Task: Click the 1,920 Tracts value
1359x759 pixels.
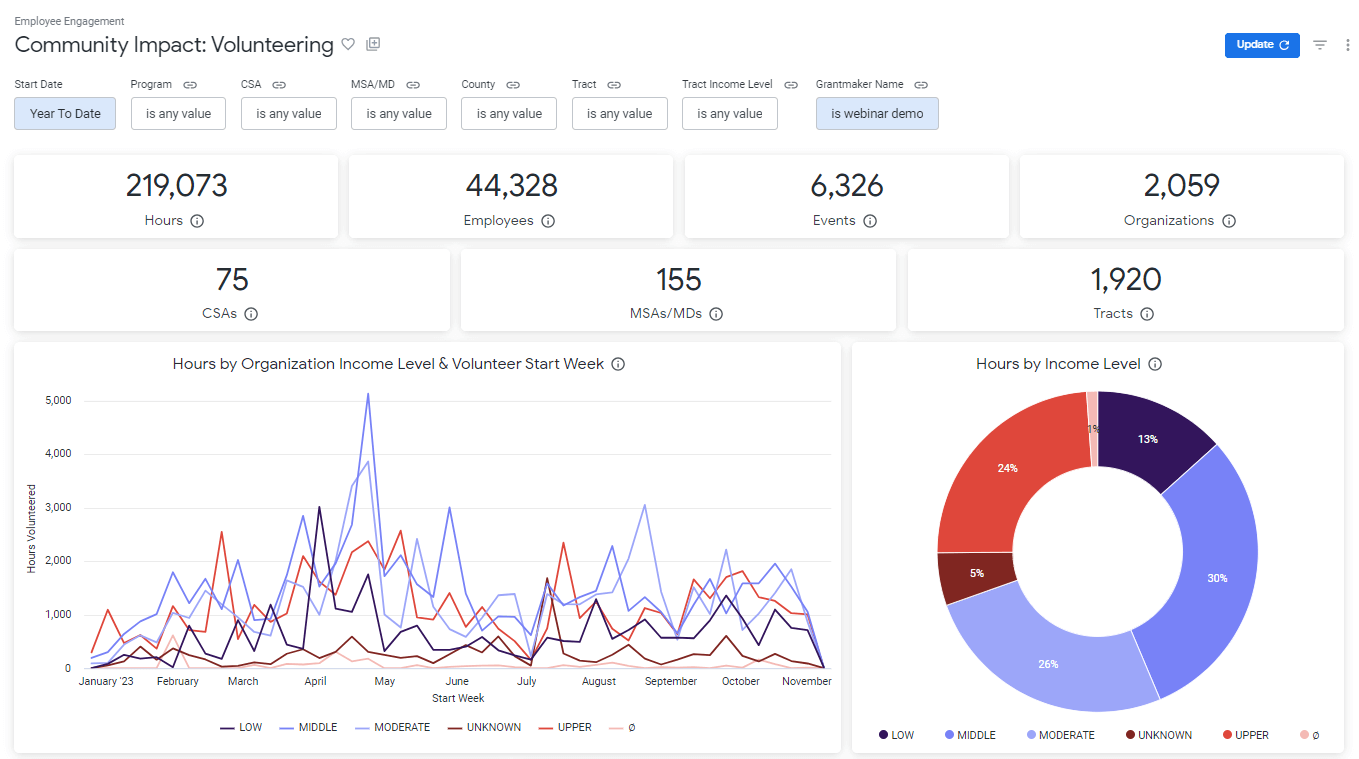Action: click(1126, 279)
